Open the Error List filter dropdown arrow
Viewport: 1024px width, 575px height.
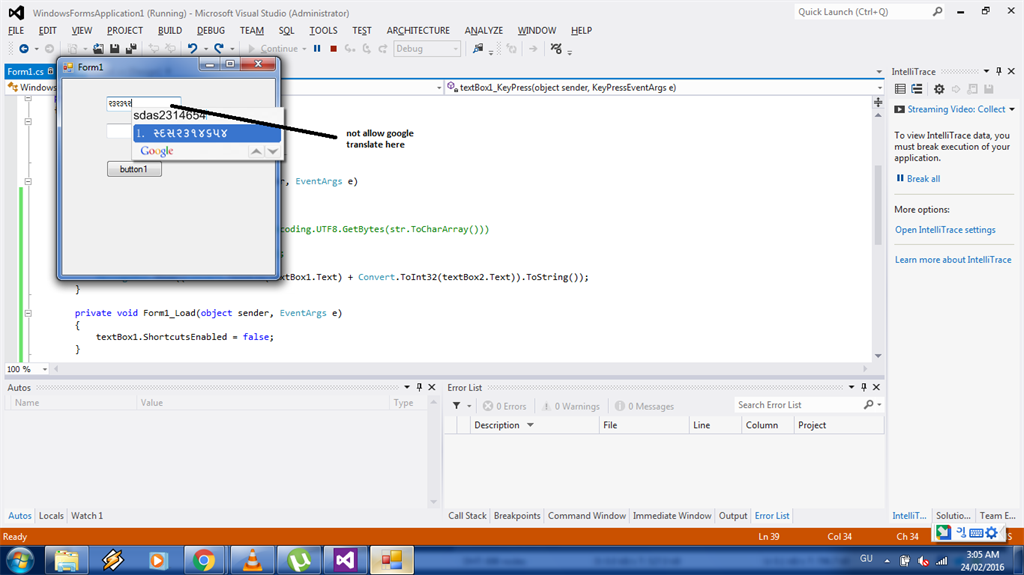coord(469,406)
